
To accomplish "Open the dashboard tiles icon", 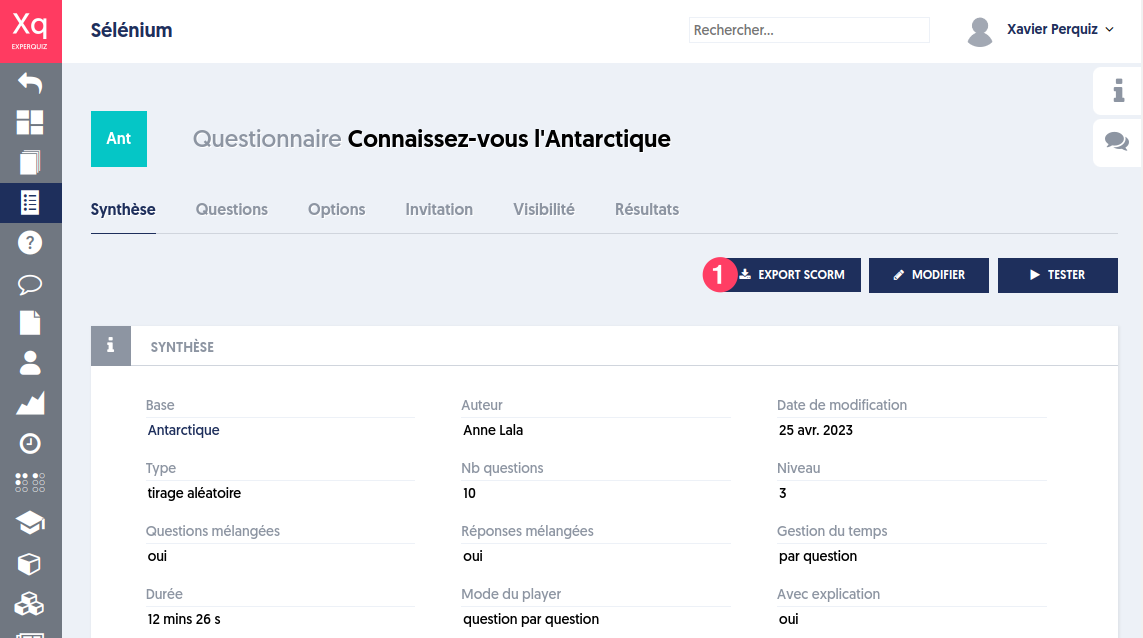I will tap(30, 122).
